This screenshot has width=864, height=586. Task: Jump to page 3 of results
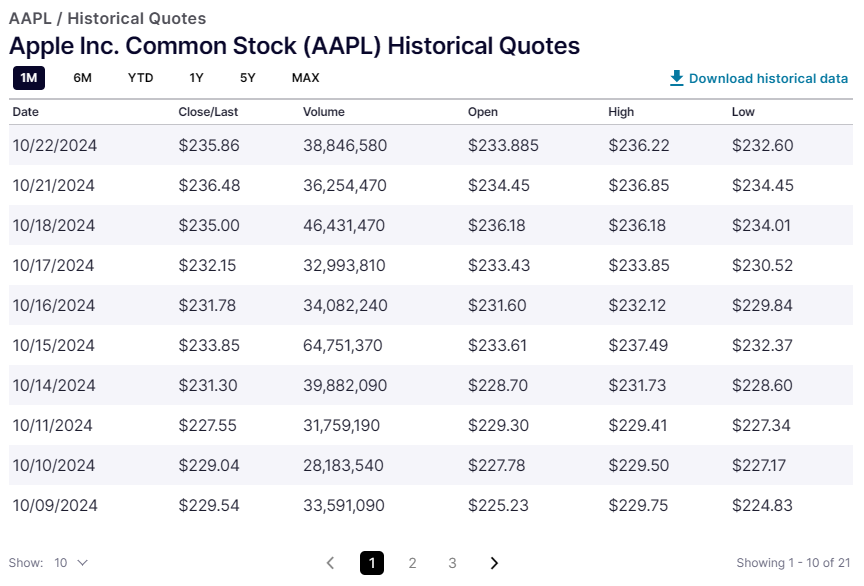(453, 563)
